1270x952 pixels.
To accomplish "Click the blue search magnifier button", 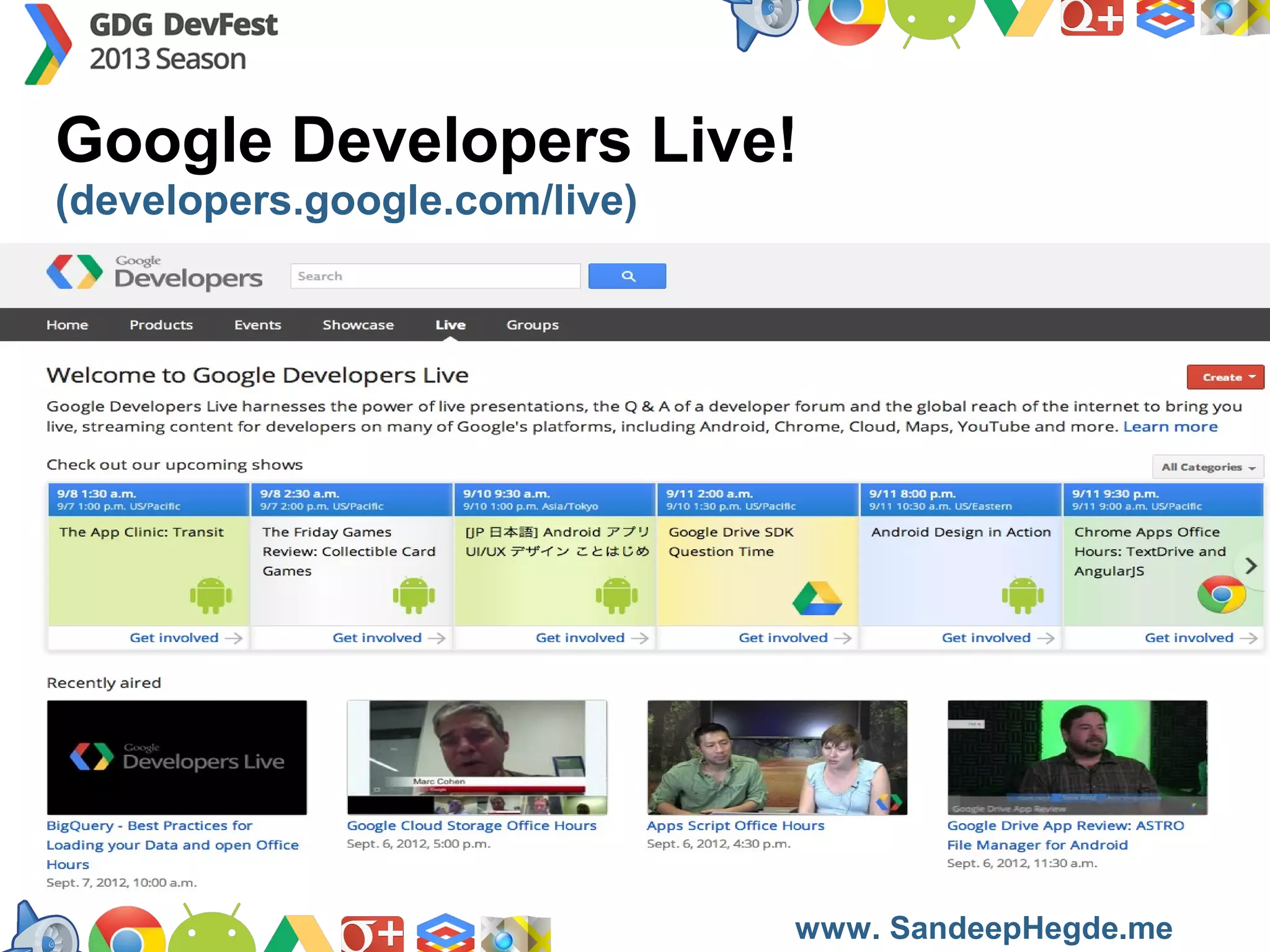I will pos(627,276).
